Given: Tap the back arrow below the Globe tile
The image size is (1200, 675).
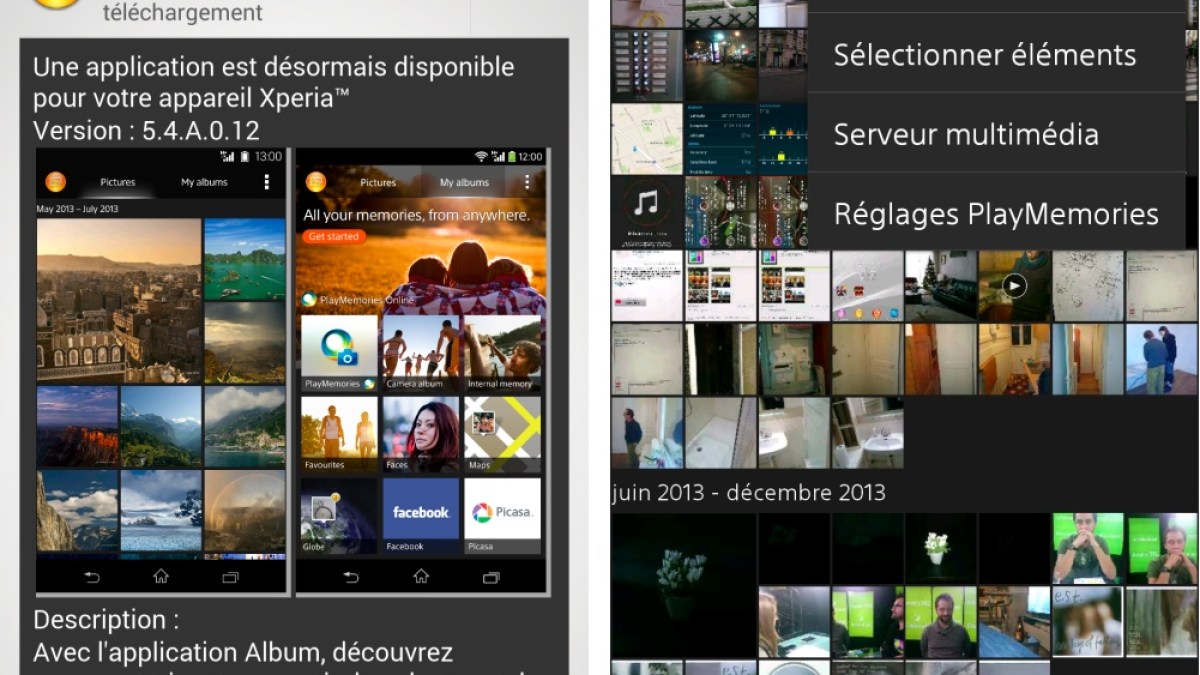Looking at the screenshot, I should [x=351, y=577].
